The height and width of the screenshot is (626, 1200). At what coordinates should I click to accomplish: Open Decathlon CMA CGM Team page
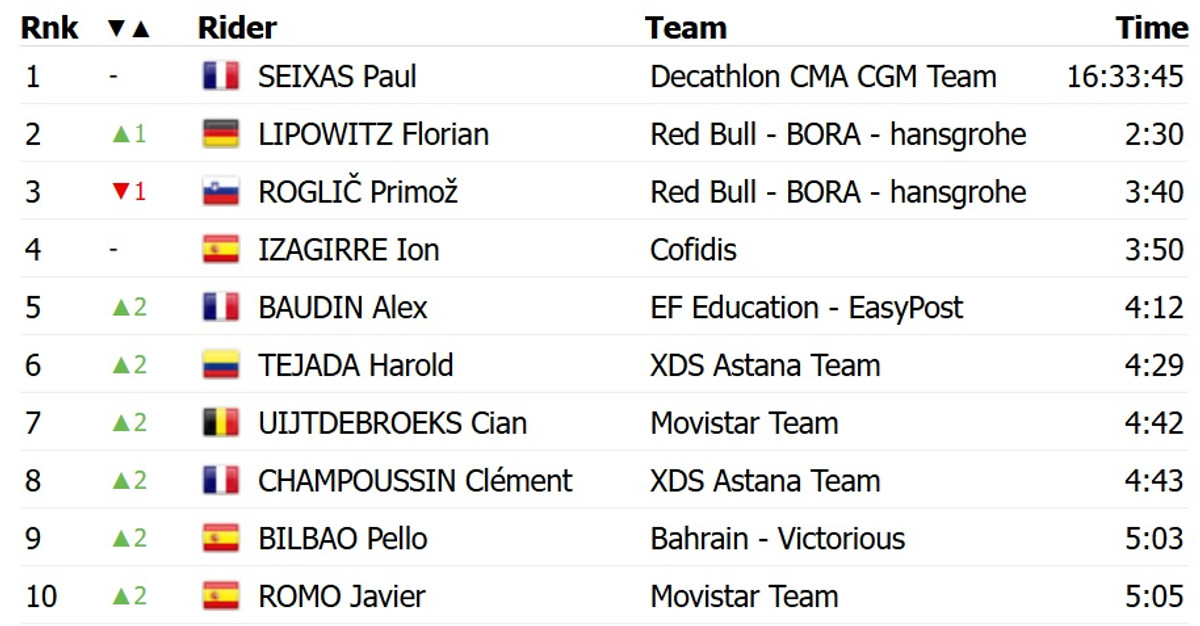[x=823, y=77]
